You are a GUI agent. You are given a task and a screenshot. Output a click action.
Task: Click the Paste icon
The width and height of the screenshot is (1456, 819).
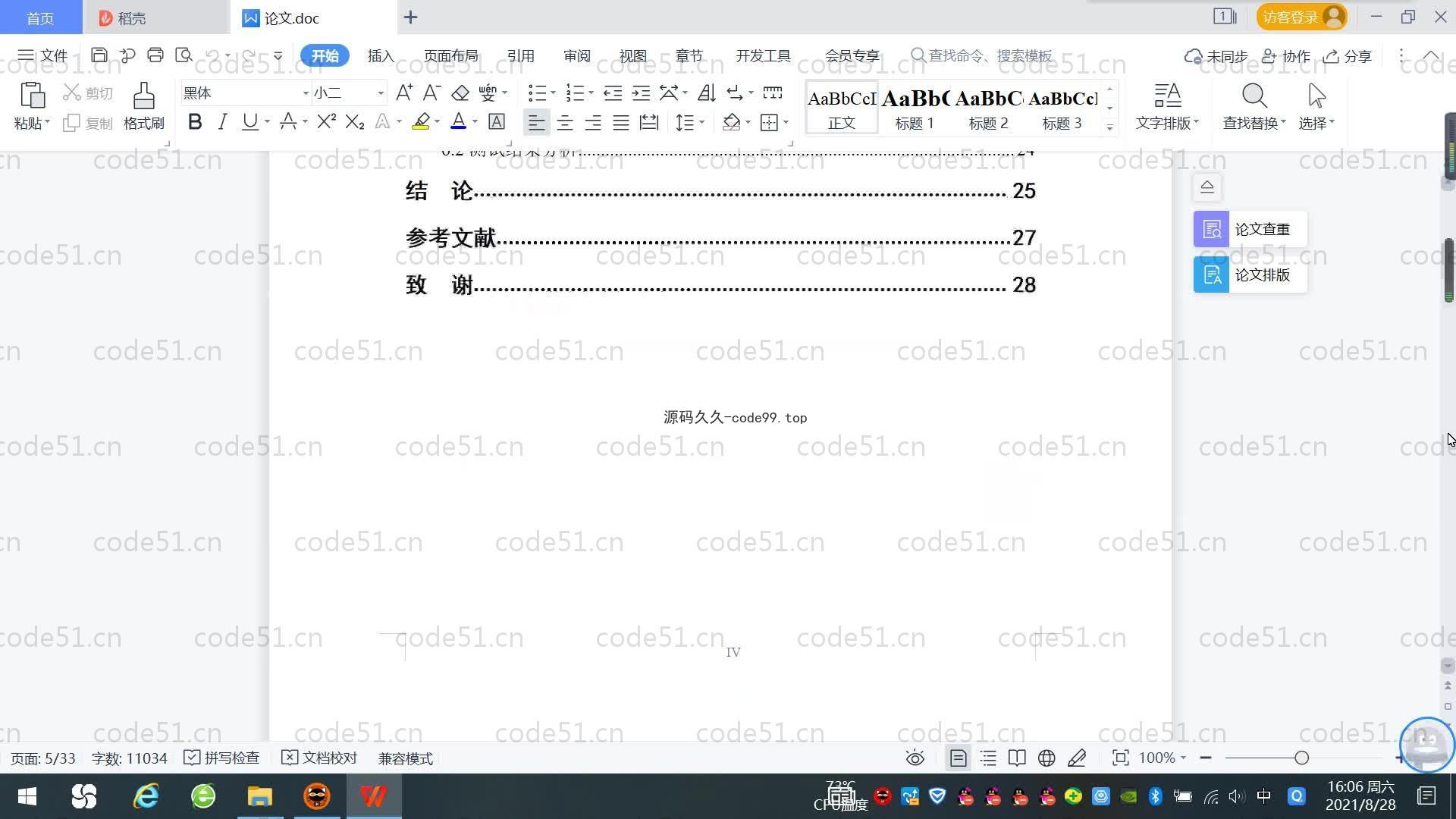pos(31,96)
